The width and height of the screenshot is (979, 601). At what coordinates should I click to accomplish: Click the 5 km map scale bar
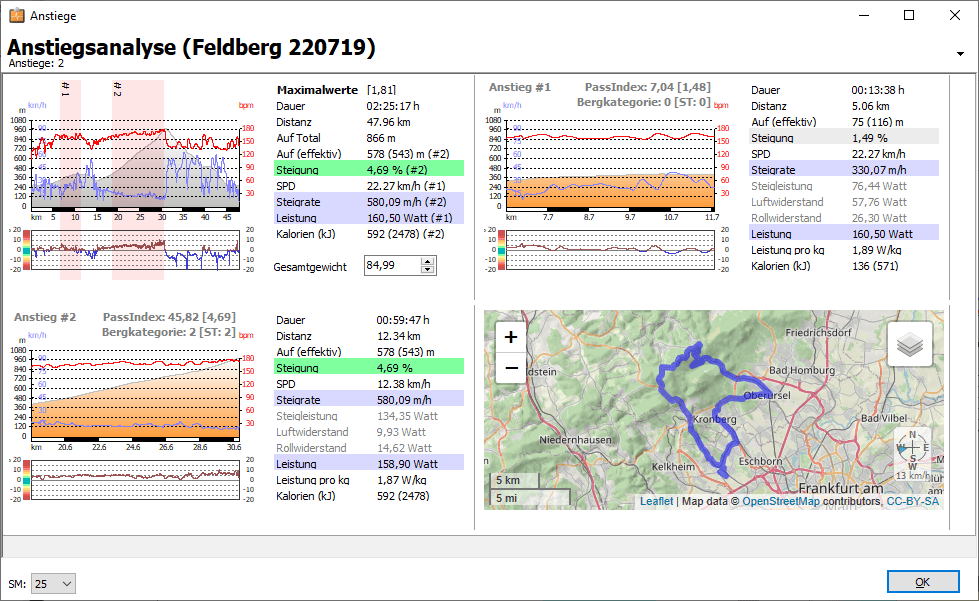click(514, 480)
